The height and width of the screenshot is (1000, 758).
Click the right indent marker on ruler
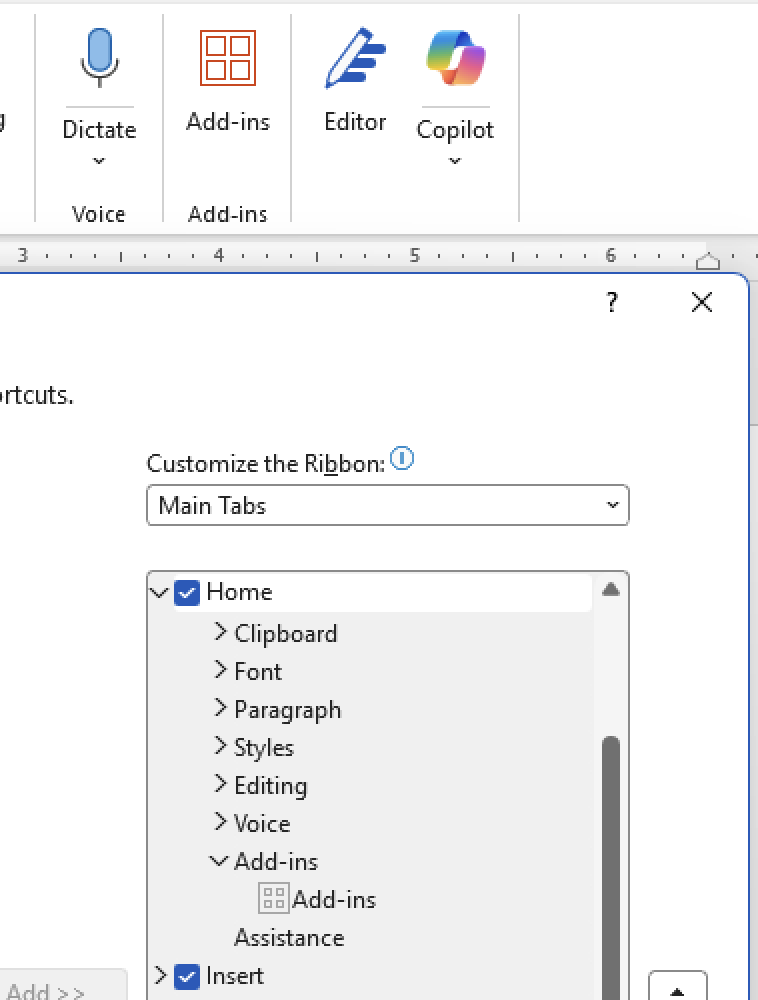tap(708, 260)
